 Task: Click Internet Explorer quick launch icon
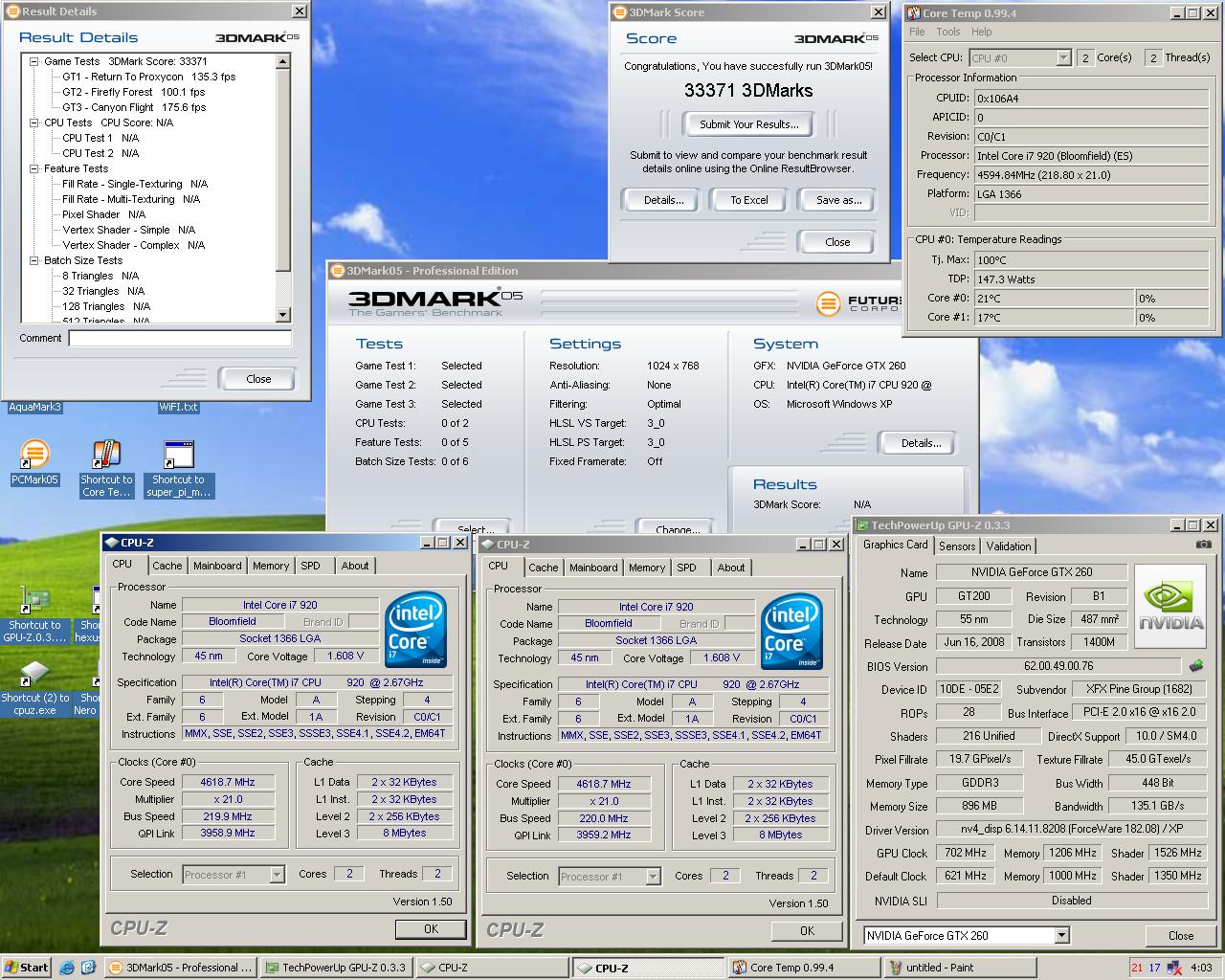(67, 968)
